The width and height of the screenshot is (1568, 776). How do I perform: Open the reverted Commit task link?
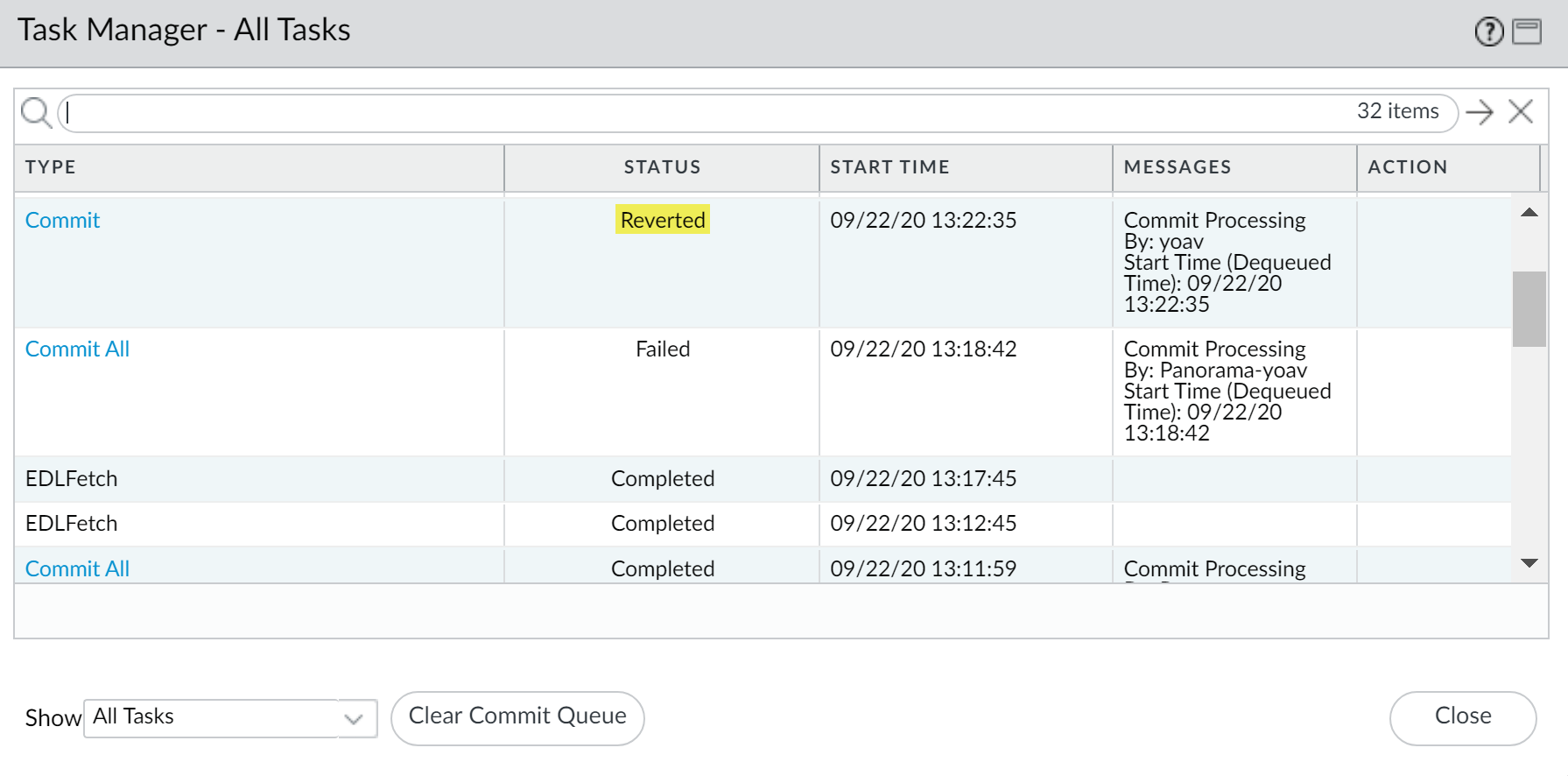tap(63, 221)
